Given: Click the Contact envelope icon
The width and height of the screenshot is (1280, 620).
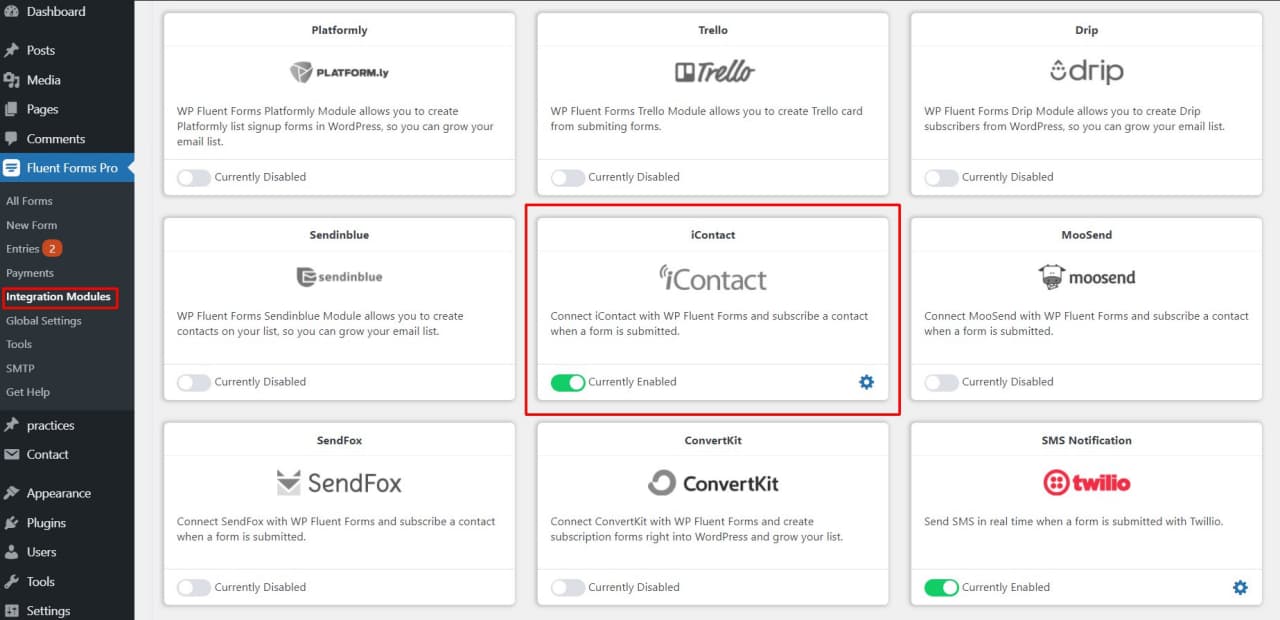Looking at the screenshot, I should (11, 454).
